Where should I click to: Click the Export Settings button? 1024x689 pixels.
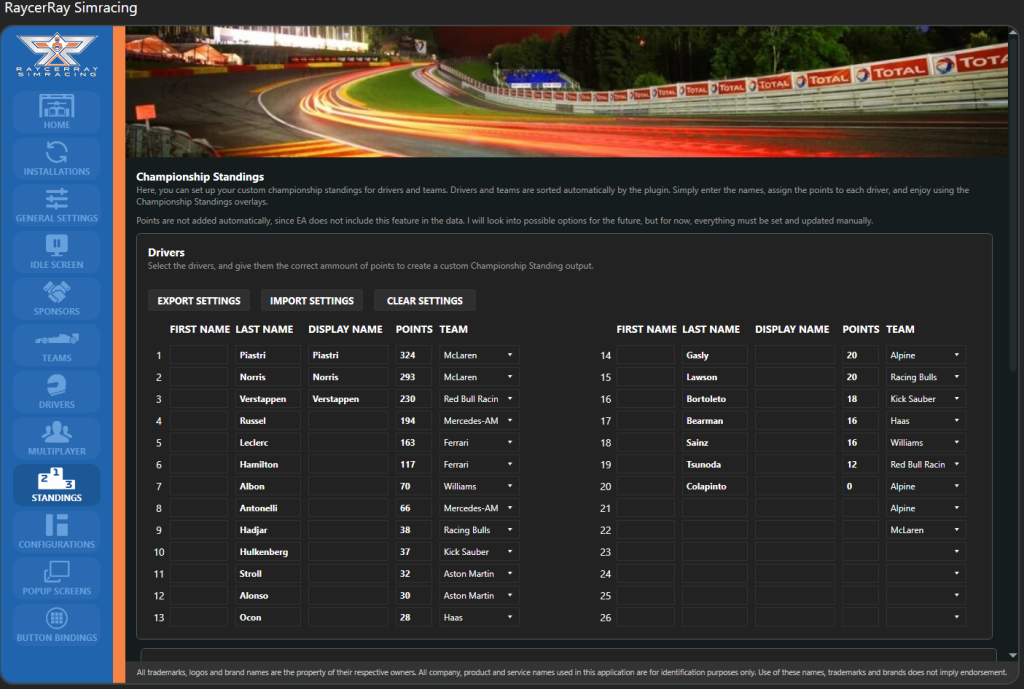199,301
